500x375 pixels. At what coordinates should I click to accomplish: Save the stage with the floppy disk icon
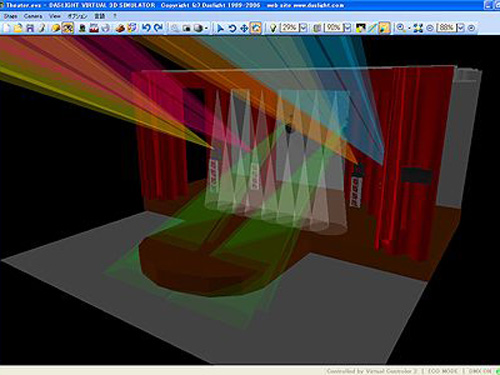(x=30, y=28)
